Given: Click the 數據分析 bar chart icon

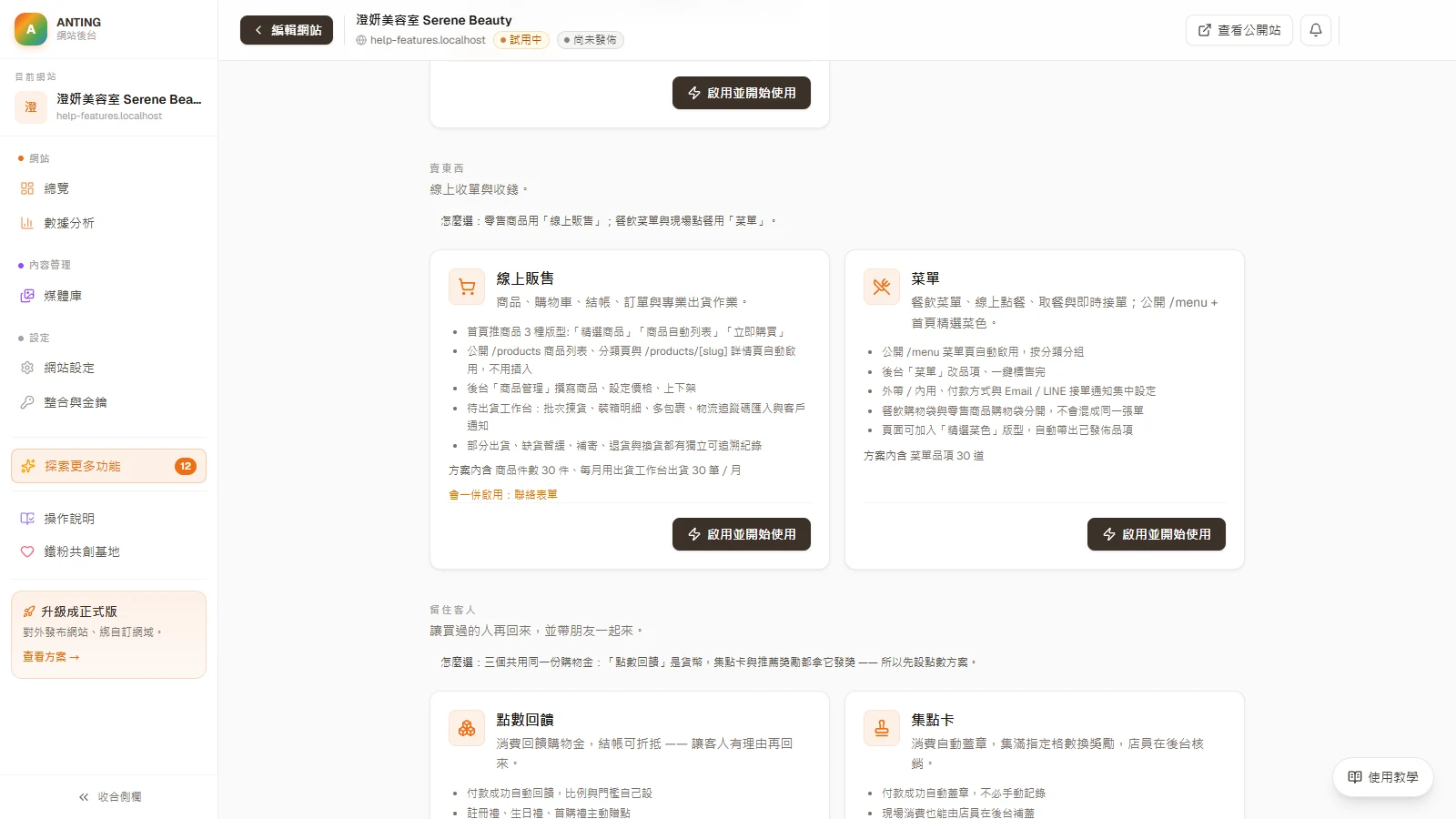Looking at the screenshot, I should [27, 223].
